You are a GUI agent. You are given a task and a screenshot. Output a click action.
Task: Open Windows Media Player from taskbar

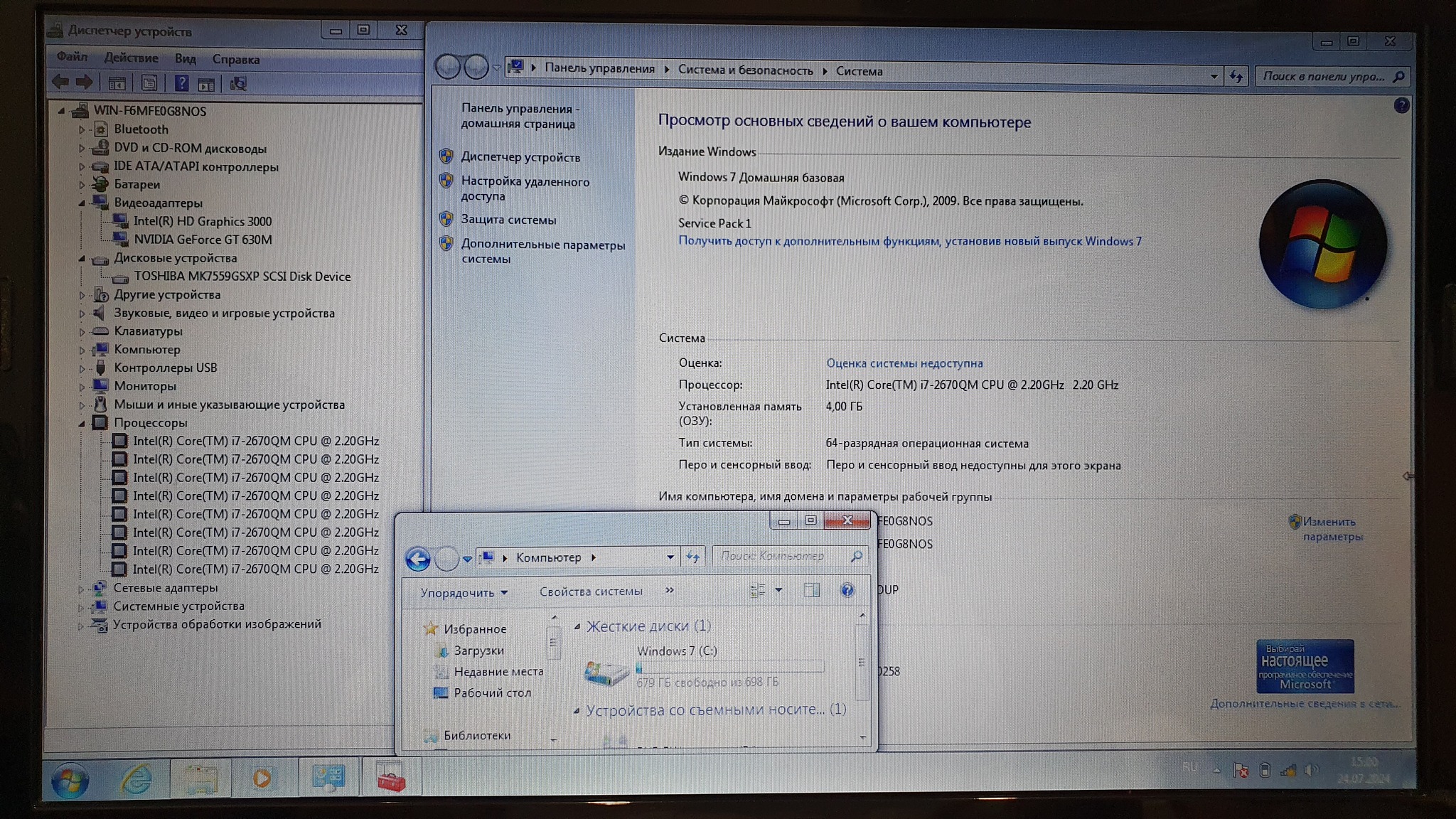[262, 778]
